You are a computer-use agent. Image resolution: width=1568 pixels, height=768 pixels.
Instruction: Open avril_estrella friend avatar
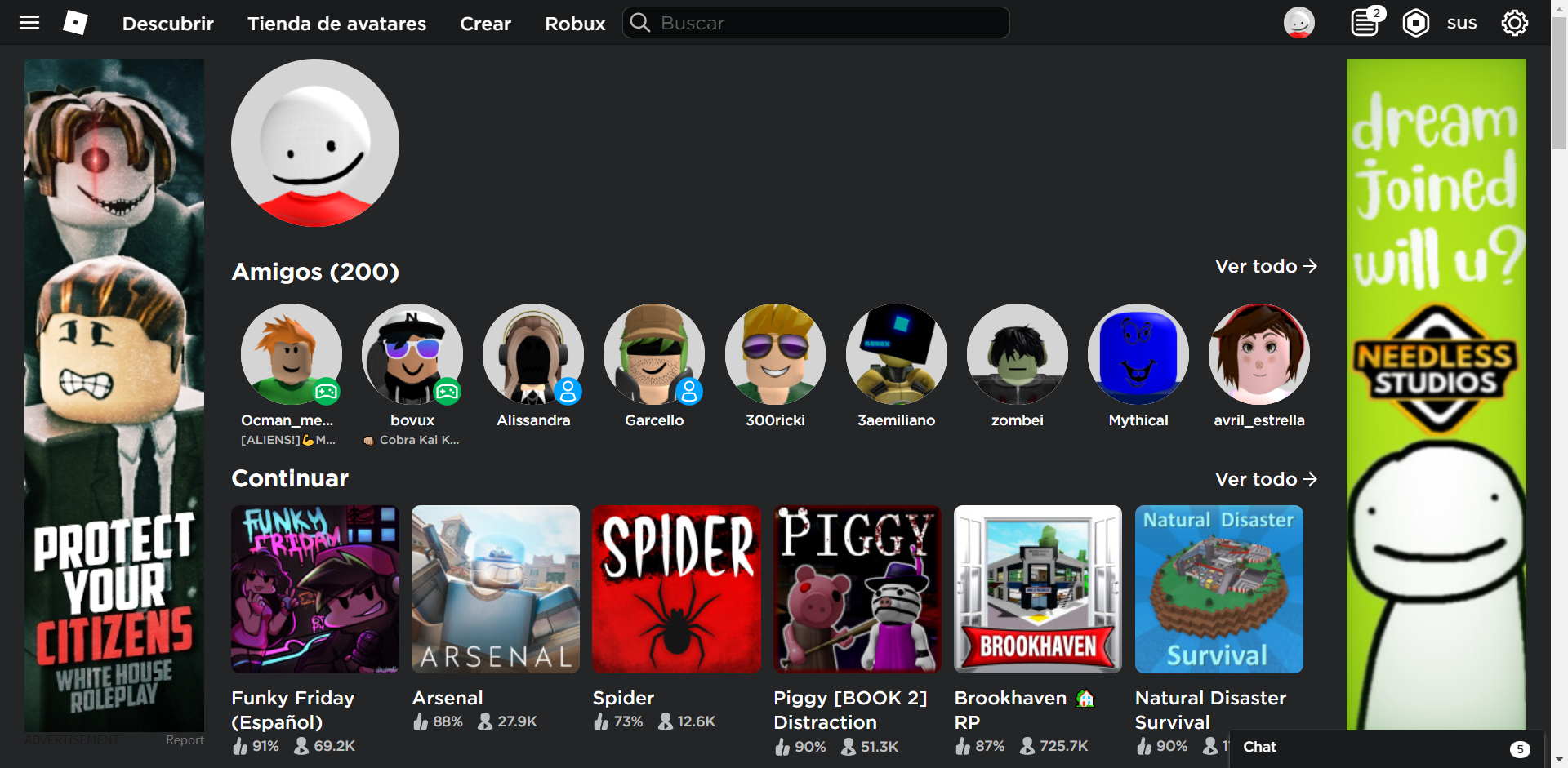tap(1259, 354)
